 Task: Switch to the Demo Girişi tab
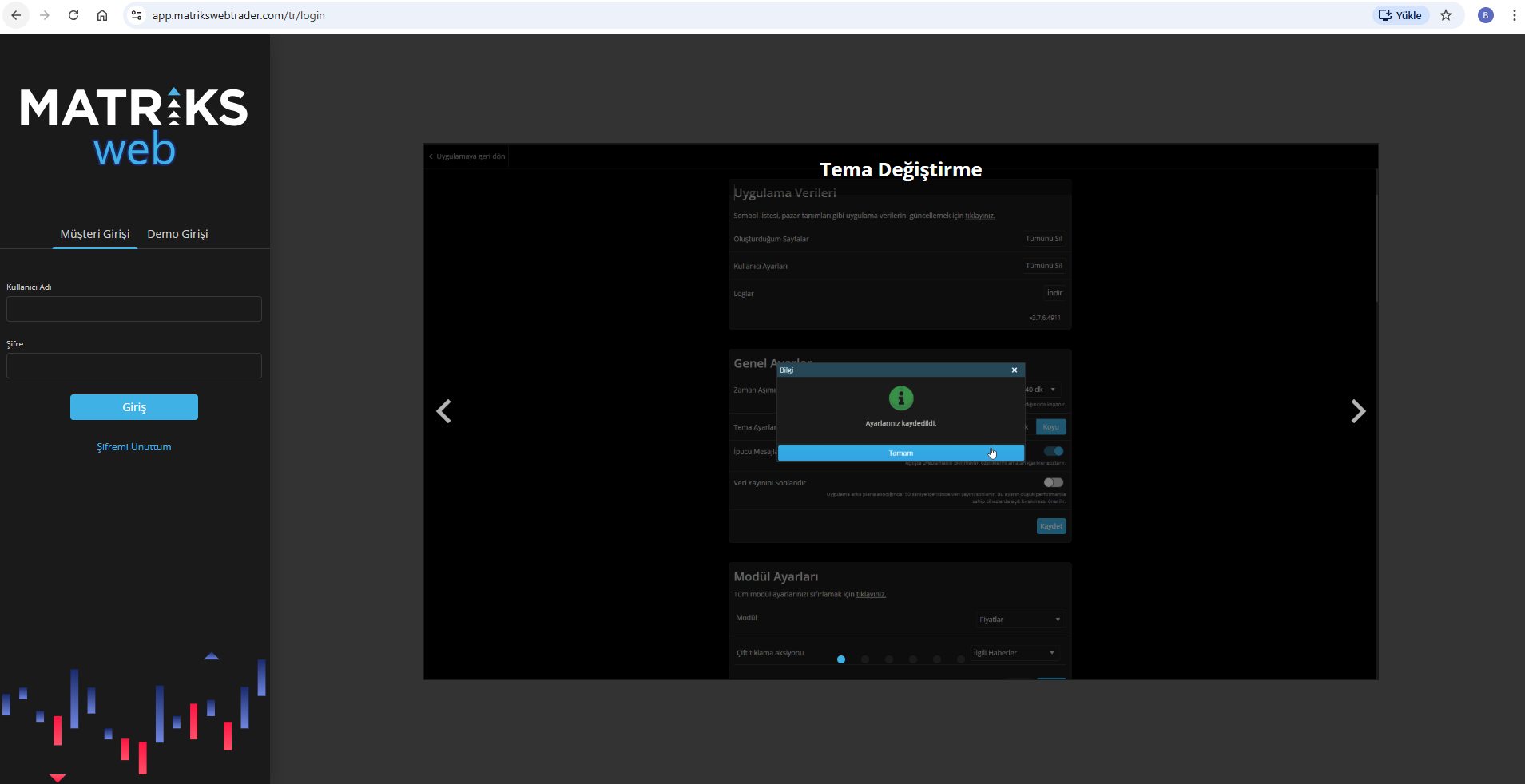click(177, 234)
